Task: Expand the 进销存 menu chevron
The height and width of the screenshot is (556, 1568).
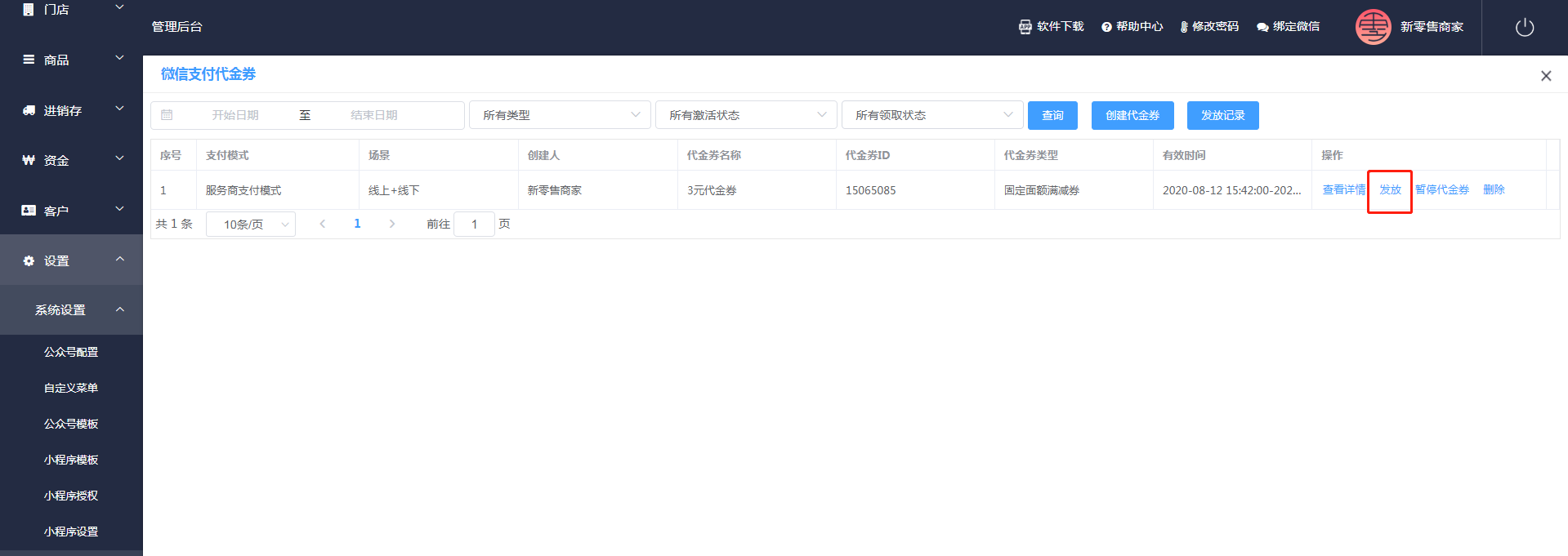Action: [119, 109]
